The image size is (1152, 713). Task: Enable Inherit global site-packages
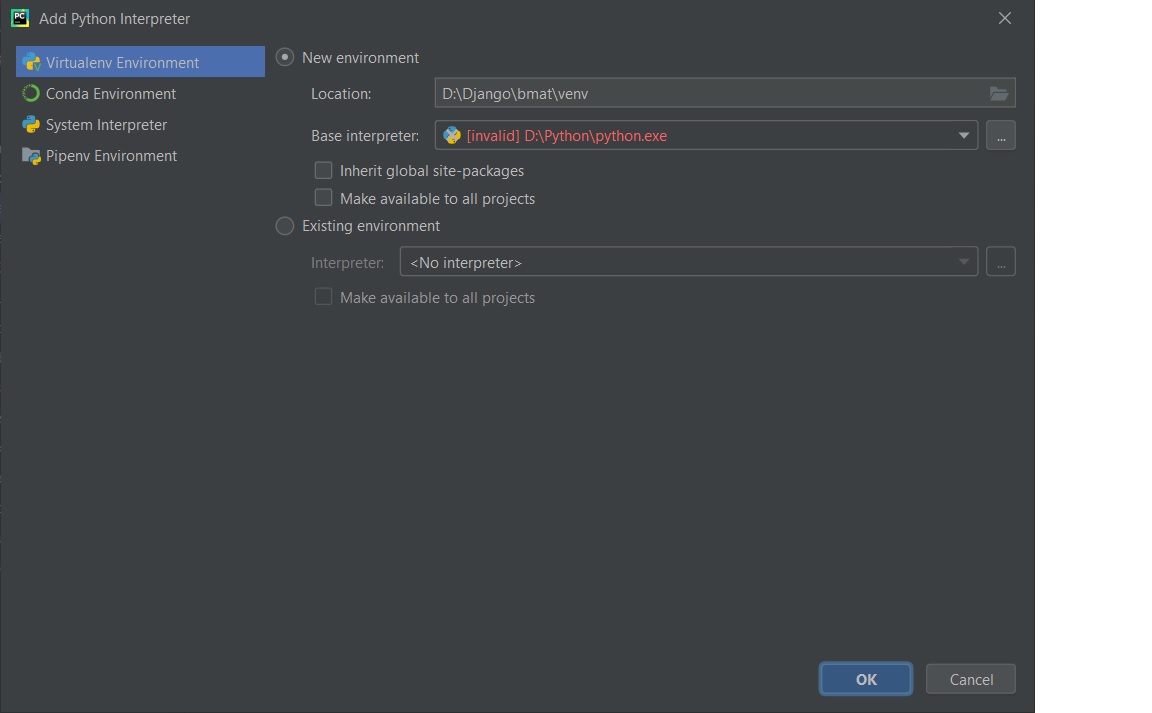tap(323, 171)
